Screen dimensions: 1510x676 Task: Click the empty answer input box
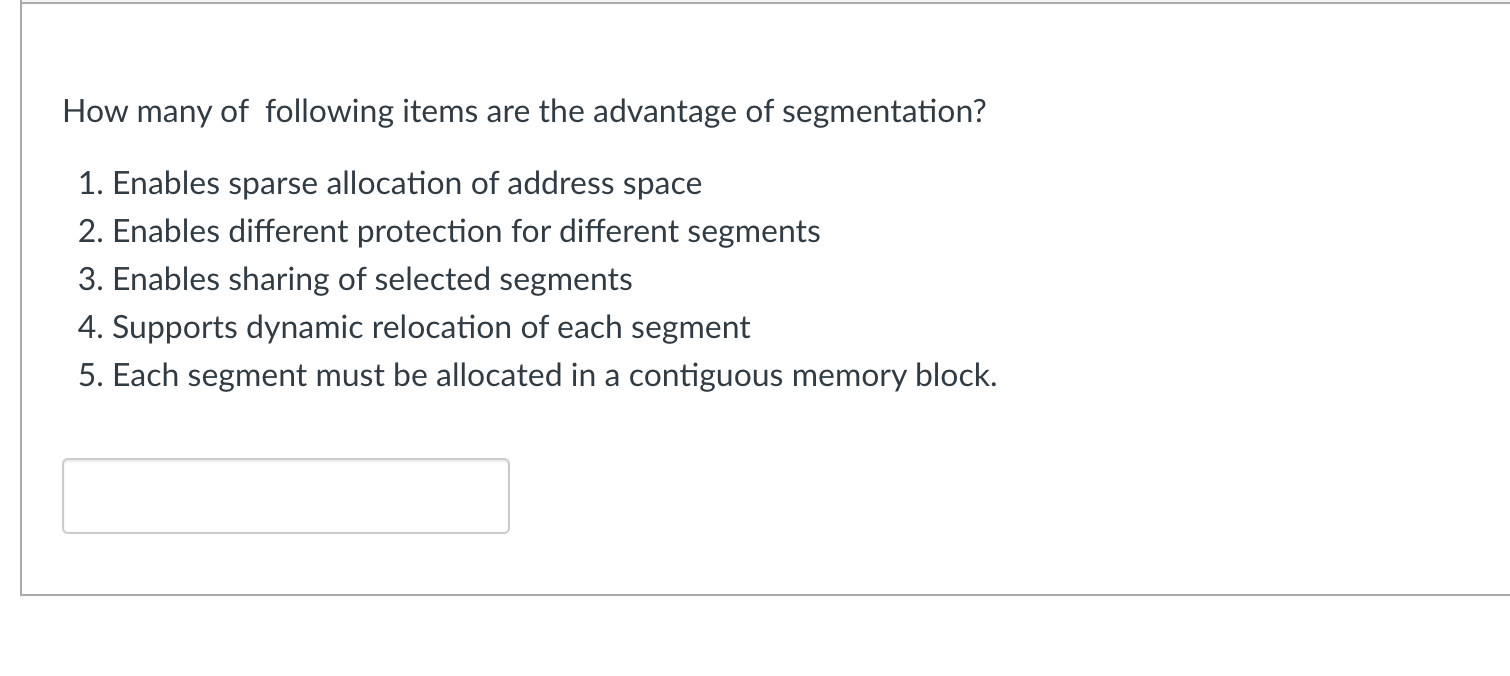(x=285, y=496)
